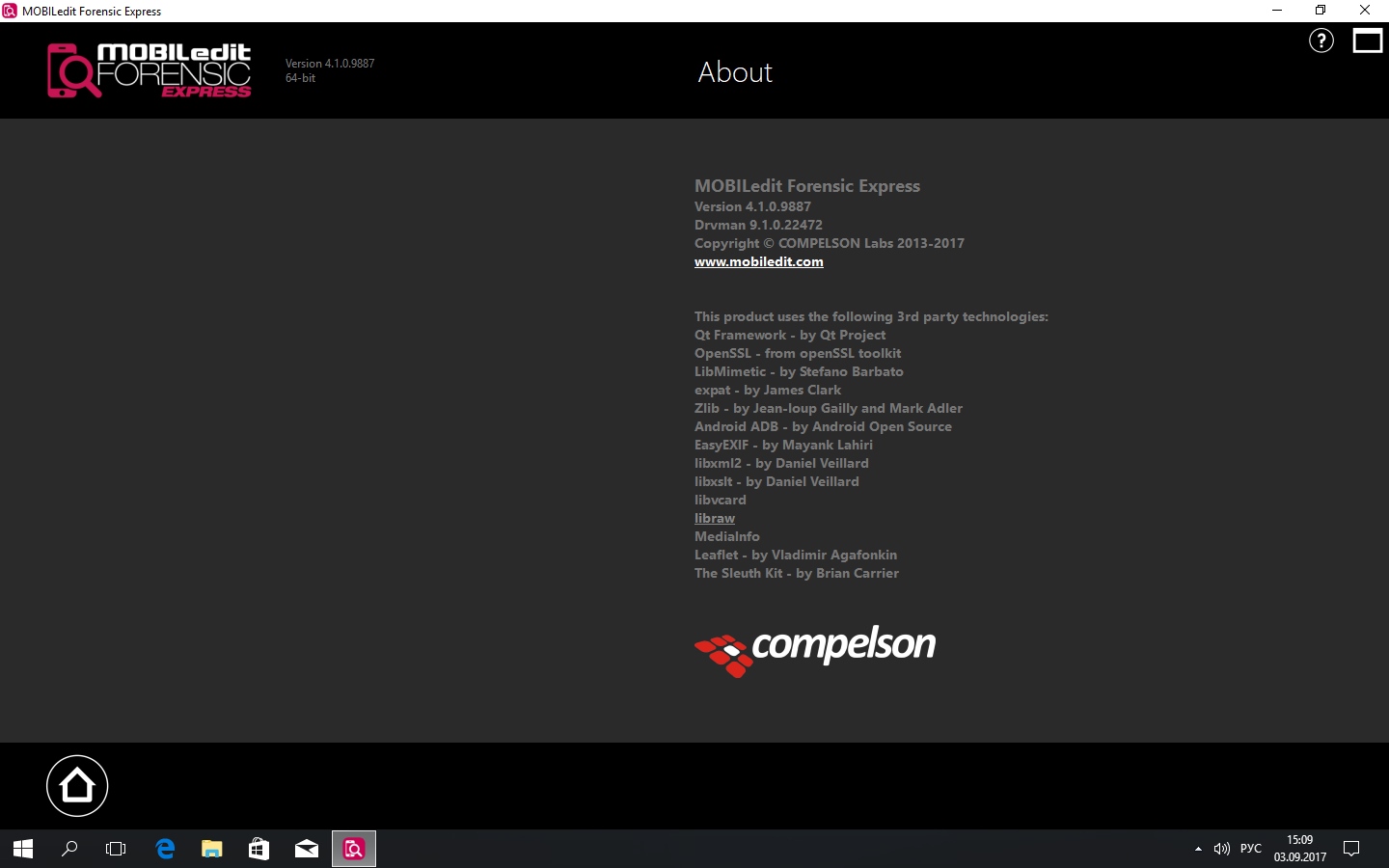The width and height of the screenshot is (1389, 868).
Task: Switch the РУС input language
Action: pos(1251,849)
